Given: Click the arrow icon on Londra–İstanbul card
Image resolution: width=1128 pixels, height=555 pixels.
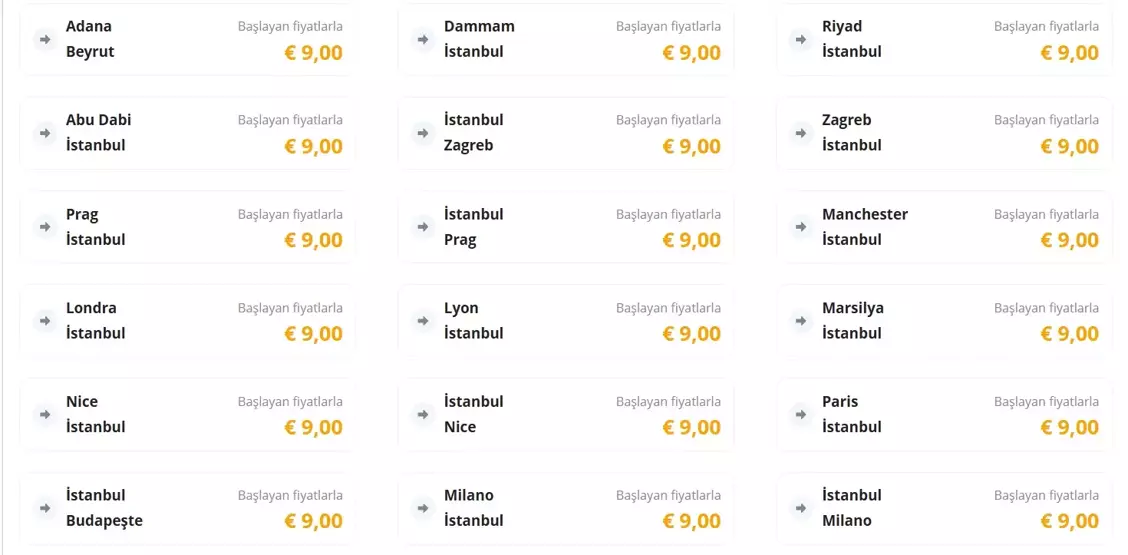Looking at the screenshot, I should tap(45, 320).
